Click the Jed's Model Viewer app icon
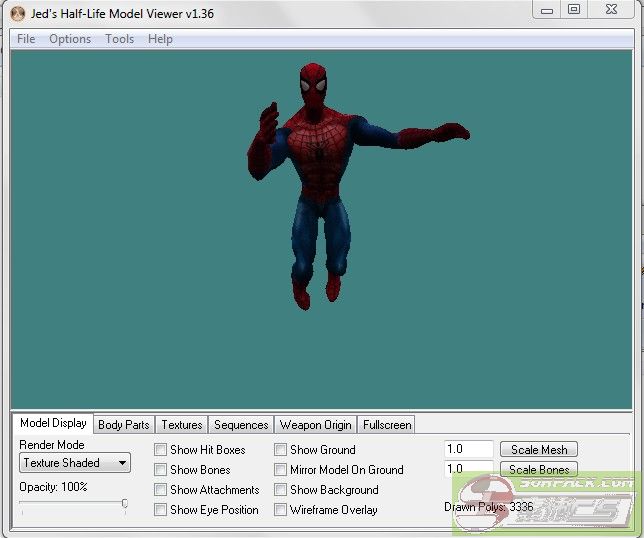 (18, 14)
